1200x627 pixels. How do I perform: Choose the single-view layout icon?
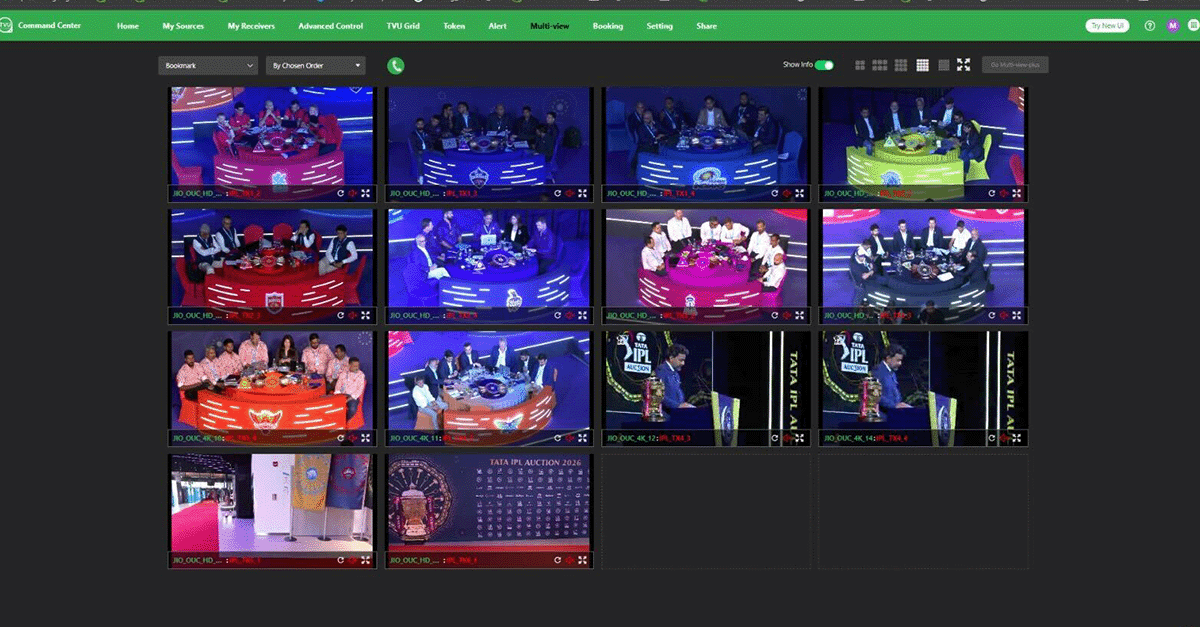pos(944,65)
